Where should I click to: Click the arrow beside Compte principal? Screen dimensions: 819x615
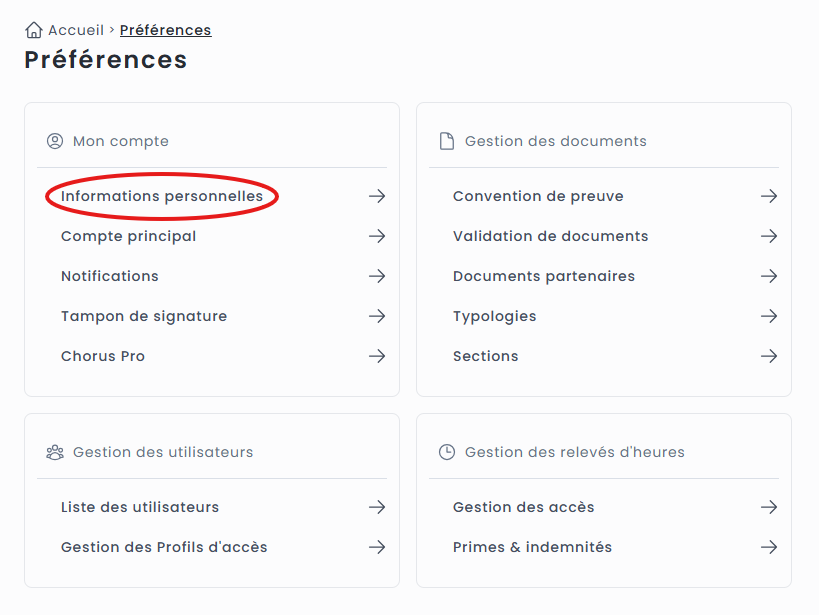coord(377,236)
